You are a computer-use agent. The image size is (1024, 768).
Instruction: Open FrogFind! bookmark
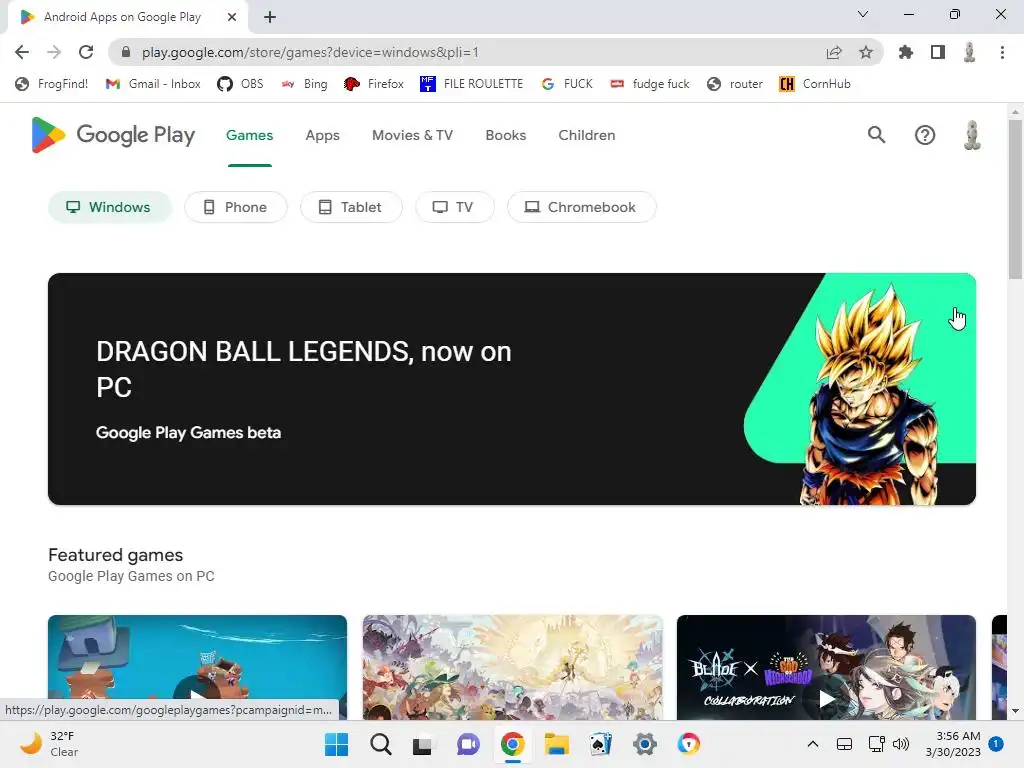point(52,84)
